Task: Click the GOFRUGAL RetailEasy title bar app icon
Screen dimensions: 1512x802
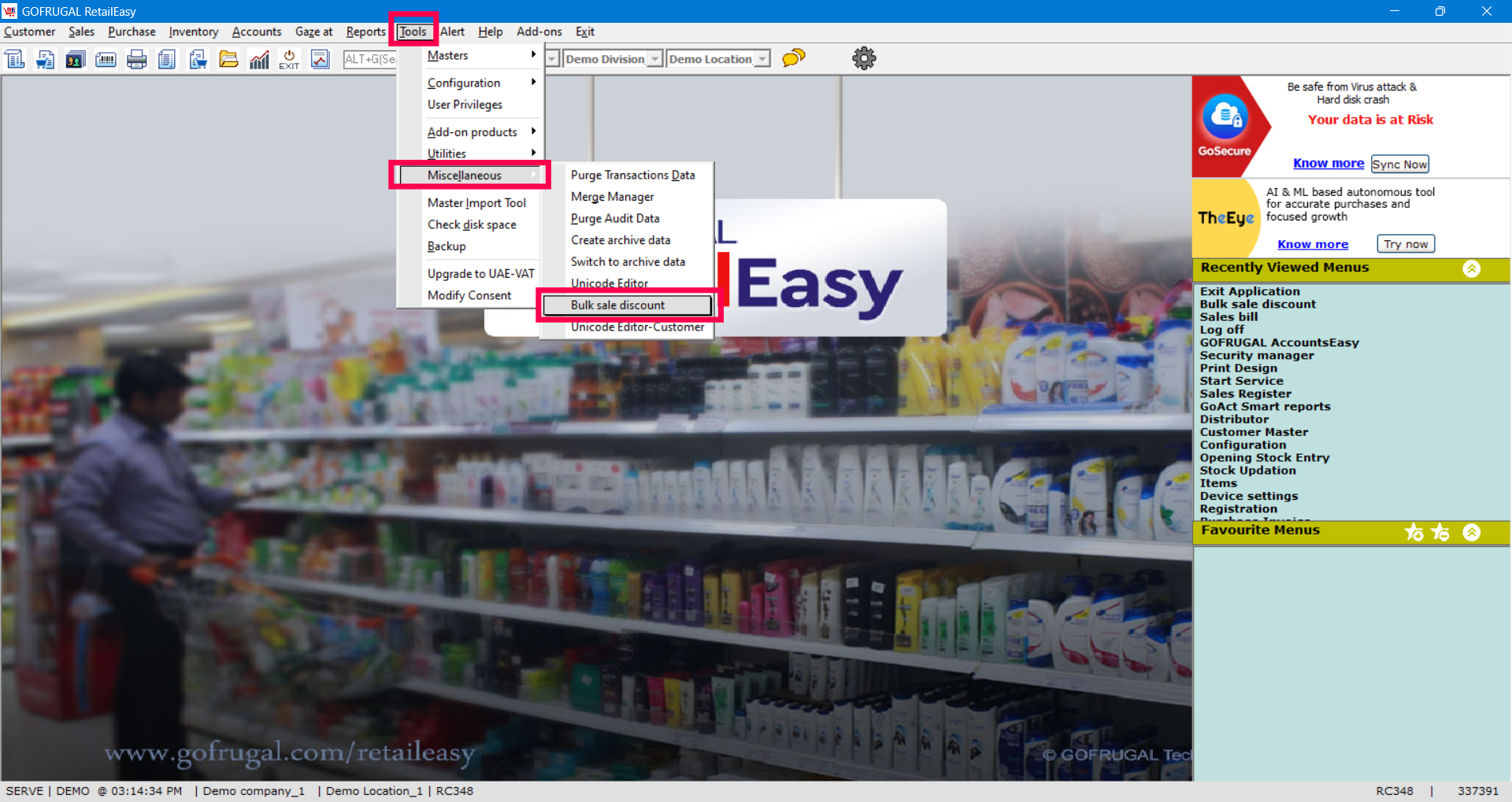Action: point(9,11)
